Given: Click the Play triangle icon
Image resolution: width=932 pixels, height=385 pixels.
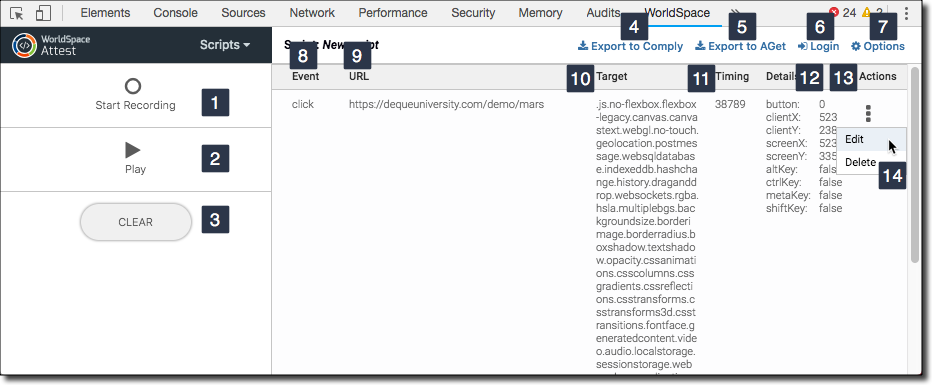Looking at the screenshot, I should (133, 150).
